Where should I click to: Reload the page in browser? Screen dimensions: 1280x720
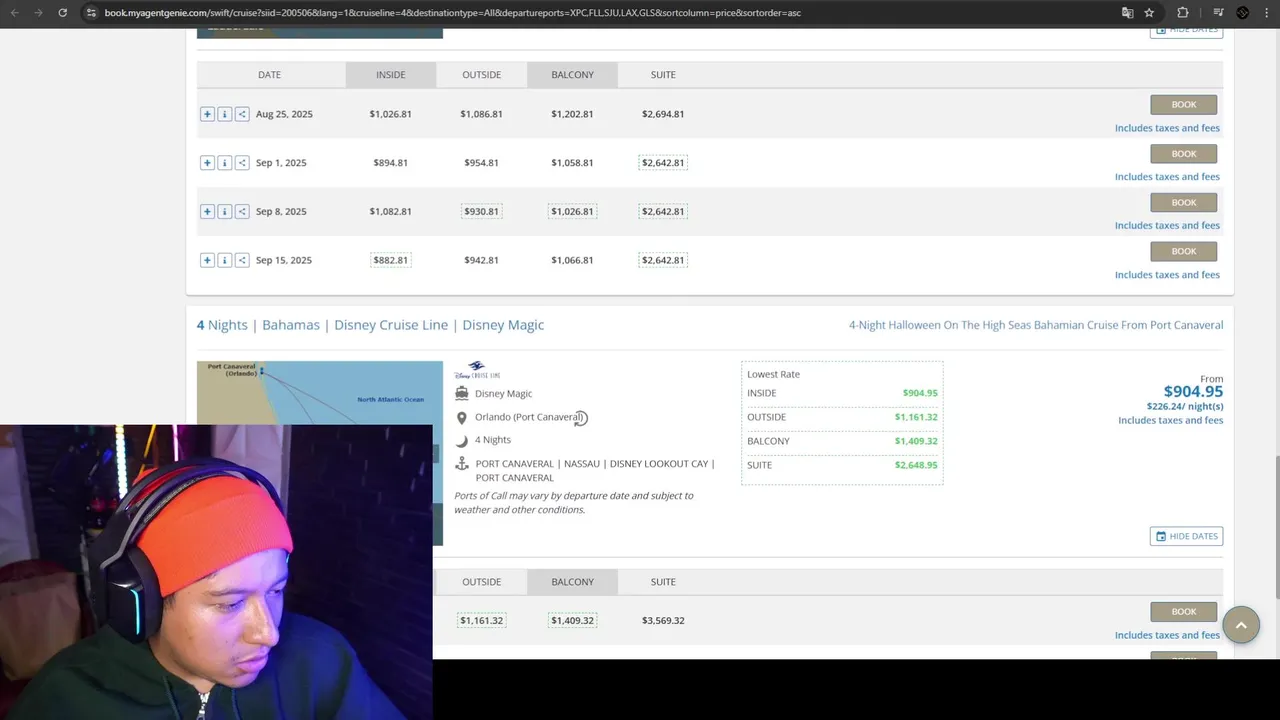(62, 13)
